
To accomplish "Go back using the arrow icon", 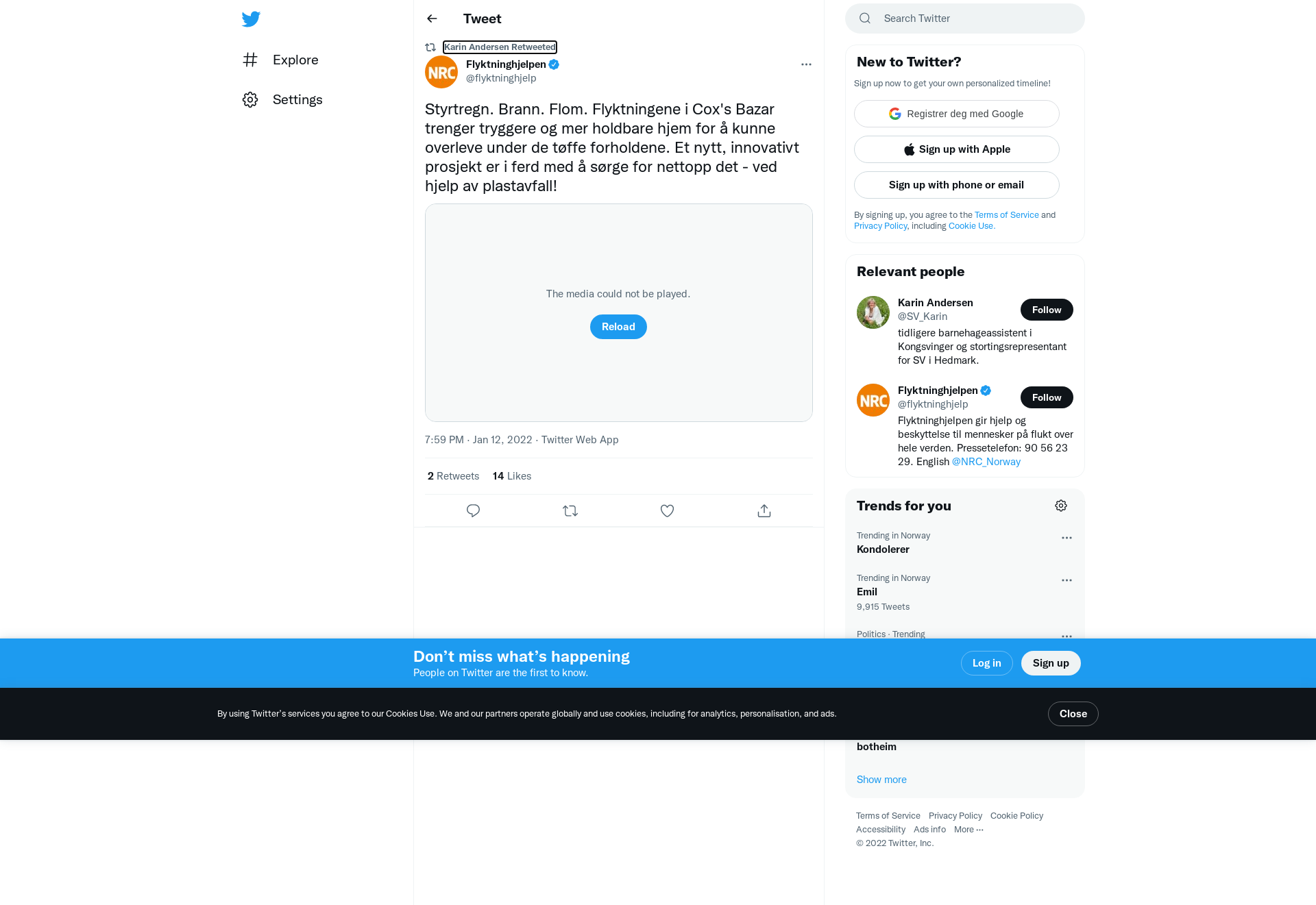I will (x=432, y=18).
